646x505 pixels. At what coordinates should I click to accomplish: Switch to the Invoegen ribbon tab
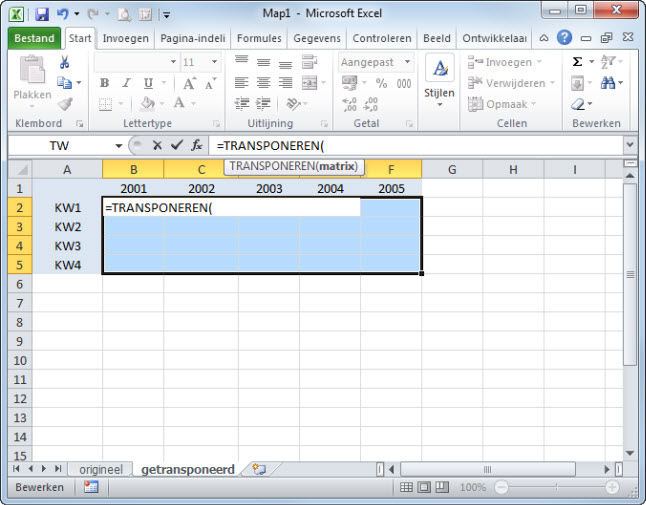coord(125,38)
